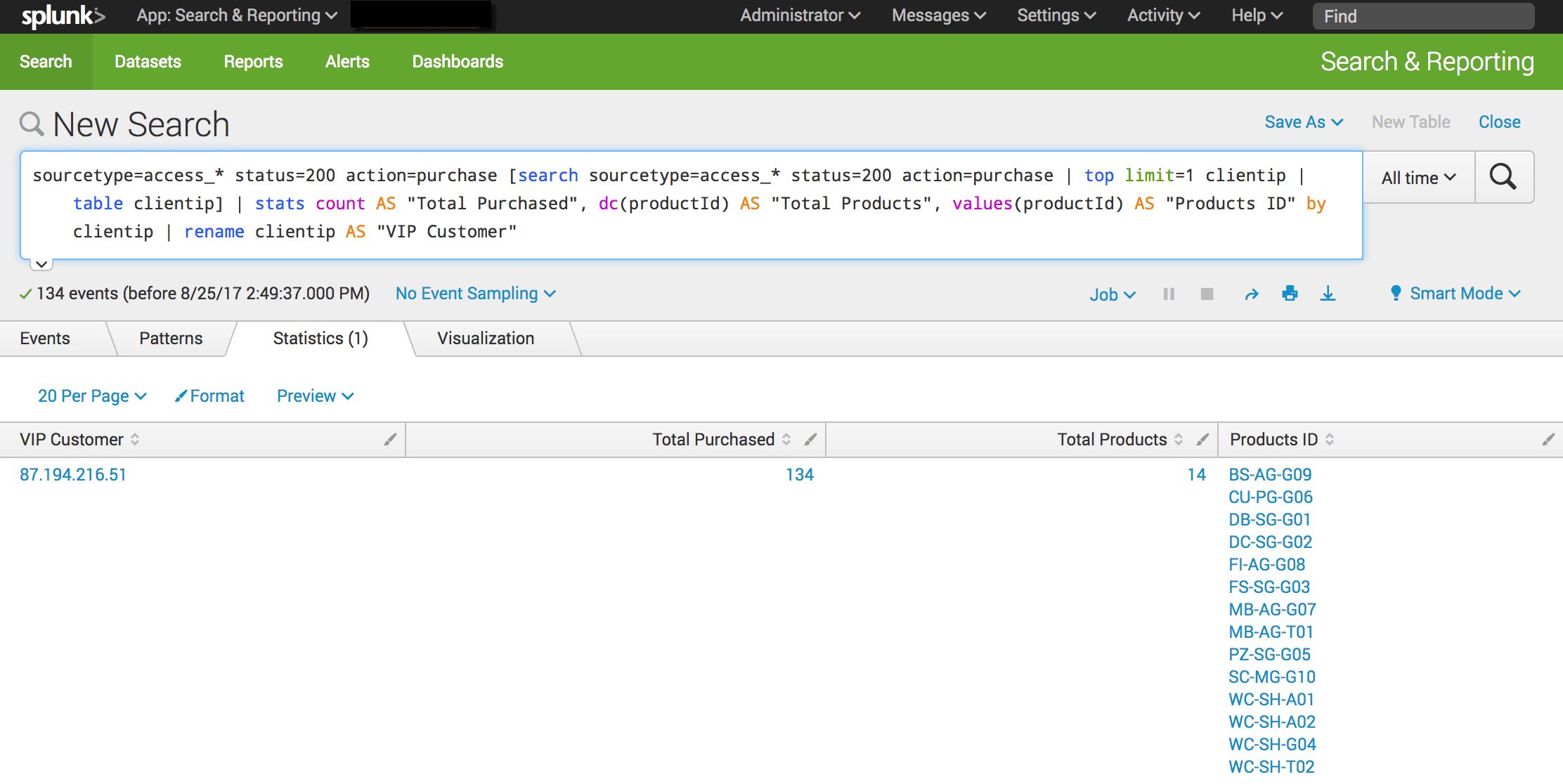
Task: Click product ID MB-AG-G07
Action: (x=1273, y=610)
